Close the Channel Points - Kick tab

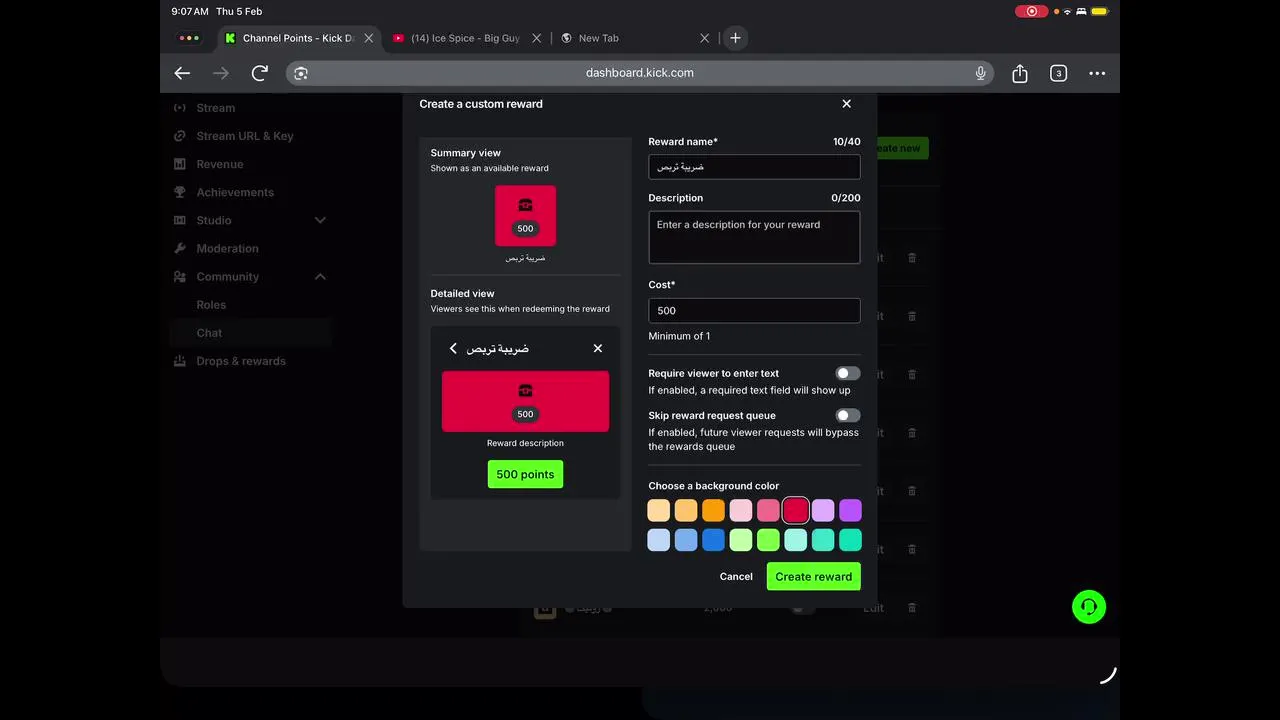click(x=369, y=38)
